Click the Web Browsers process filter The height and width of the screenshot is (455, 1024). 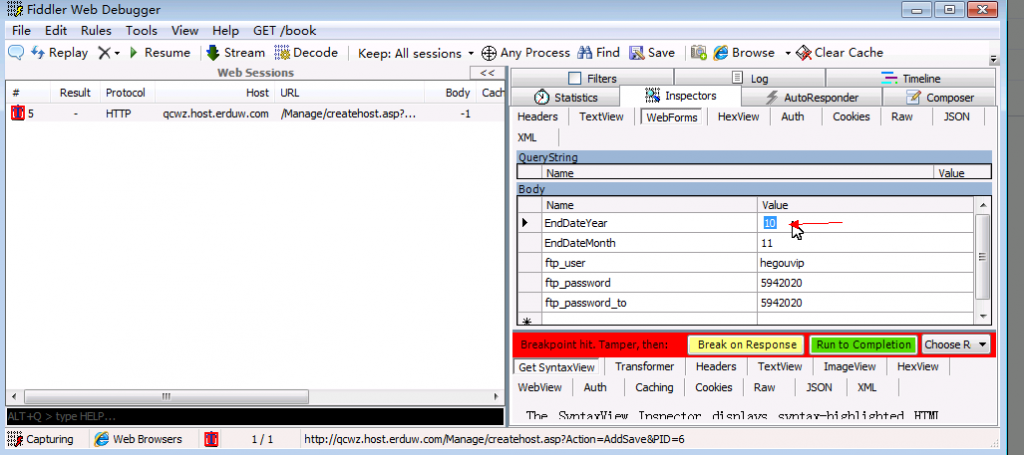138,439
